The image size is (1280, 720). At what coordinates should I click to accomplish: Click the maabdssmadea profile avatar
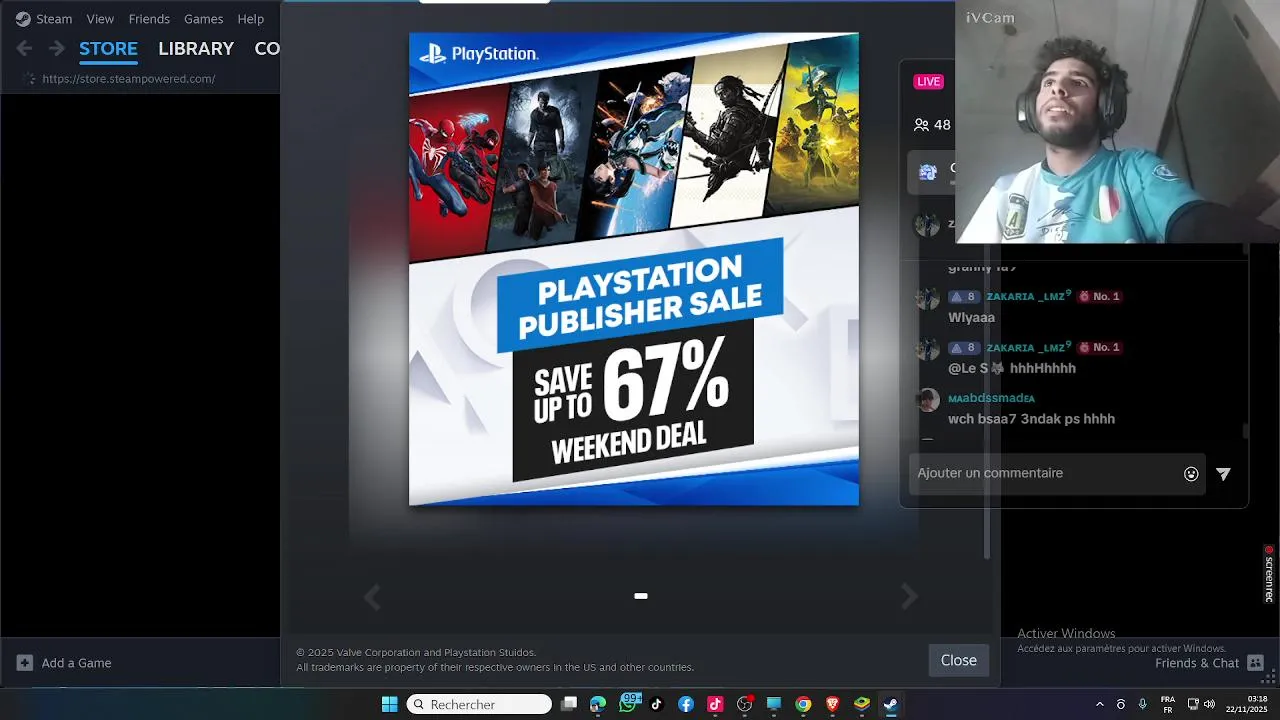click(x=928, y=400)
